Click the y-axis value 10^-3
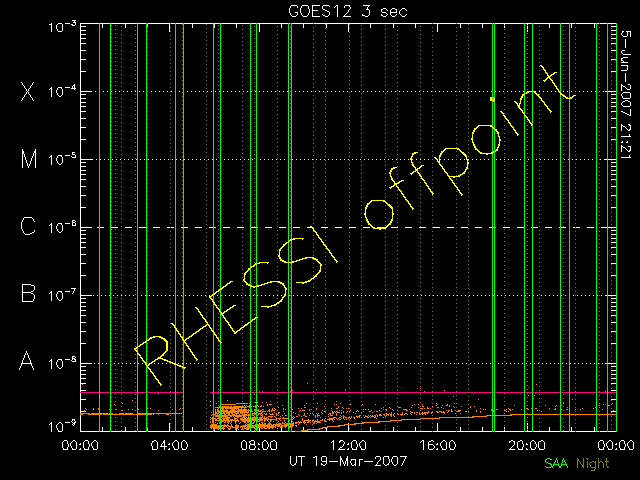Image resolution: width=640 pixels, height=480 pixels. point(62,27)
